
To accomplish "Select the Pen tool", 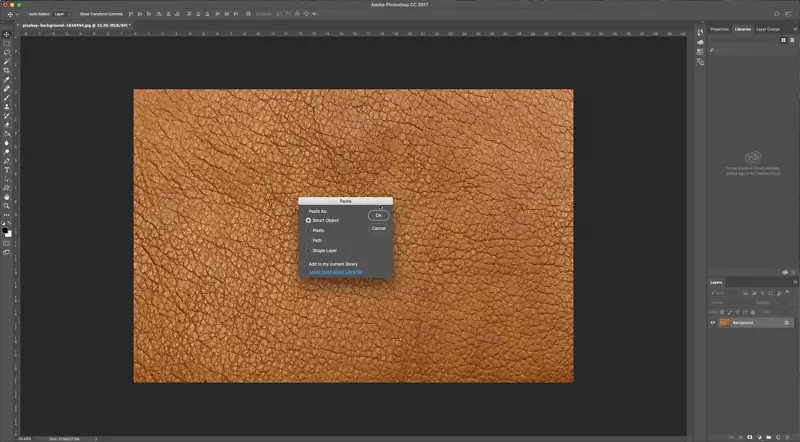I will (x=7, y=161).
